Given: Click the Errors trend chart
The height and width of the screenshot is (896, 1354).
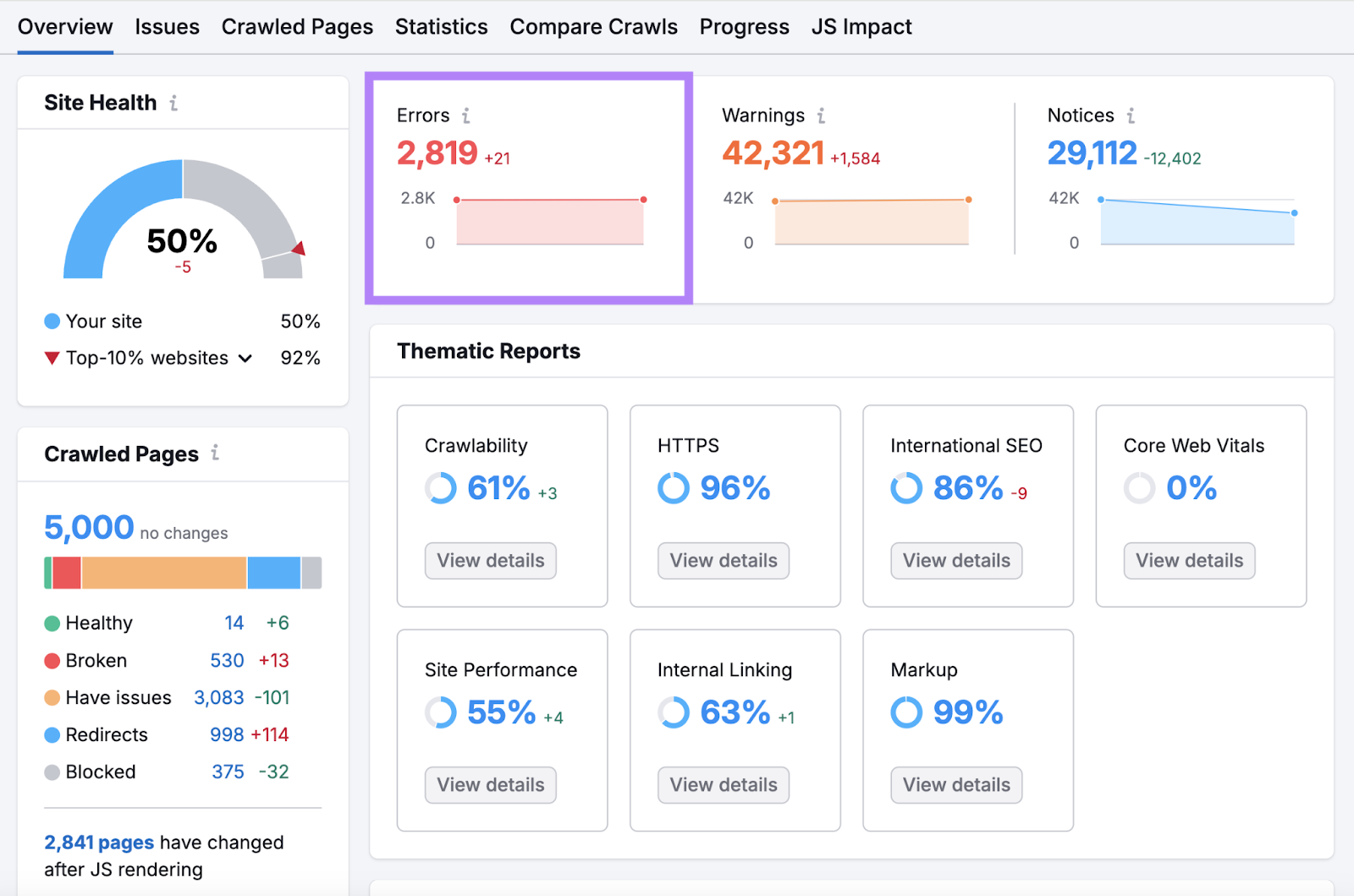Looking at the screenshot, I should click(550, 222).
